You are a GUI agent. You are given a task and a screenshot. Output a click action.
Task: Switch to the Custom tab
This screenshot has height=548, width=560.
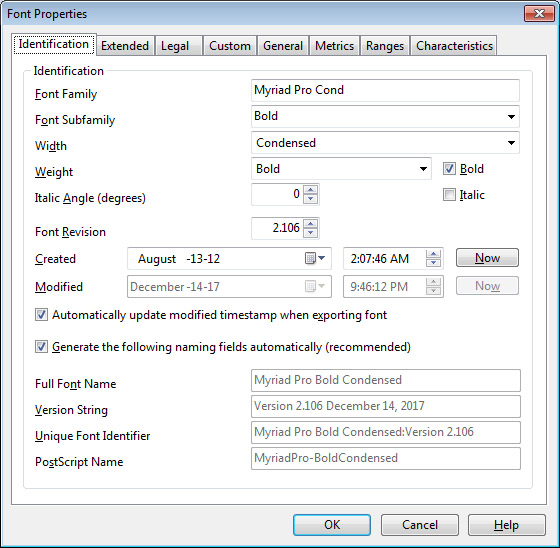click(230, 46)
